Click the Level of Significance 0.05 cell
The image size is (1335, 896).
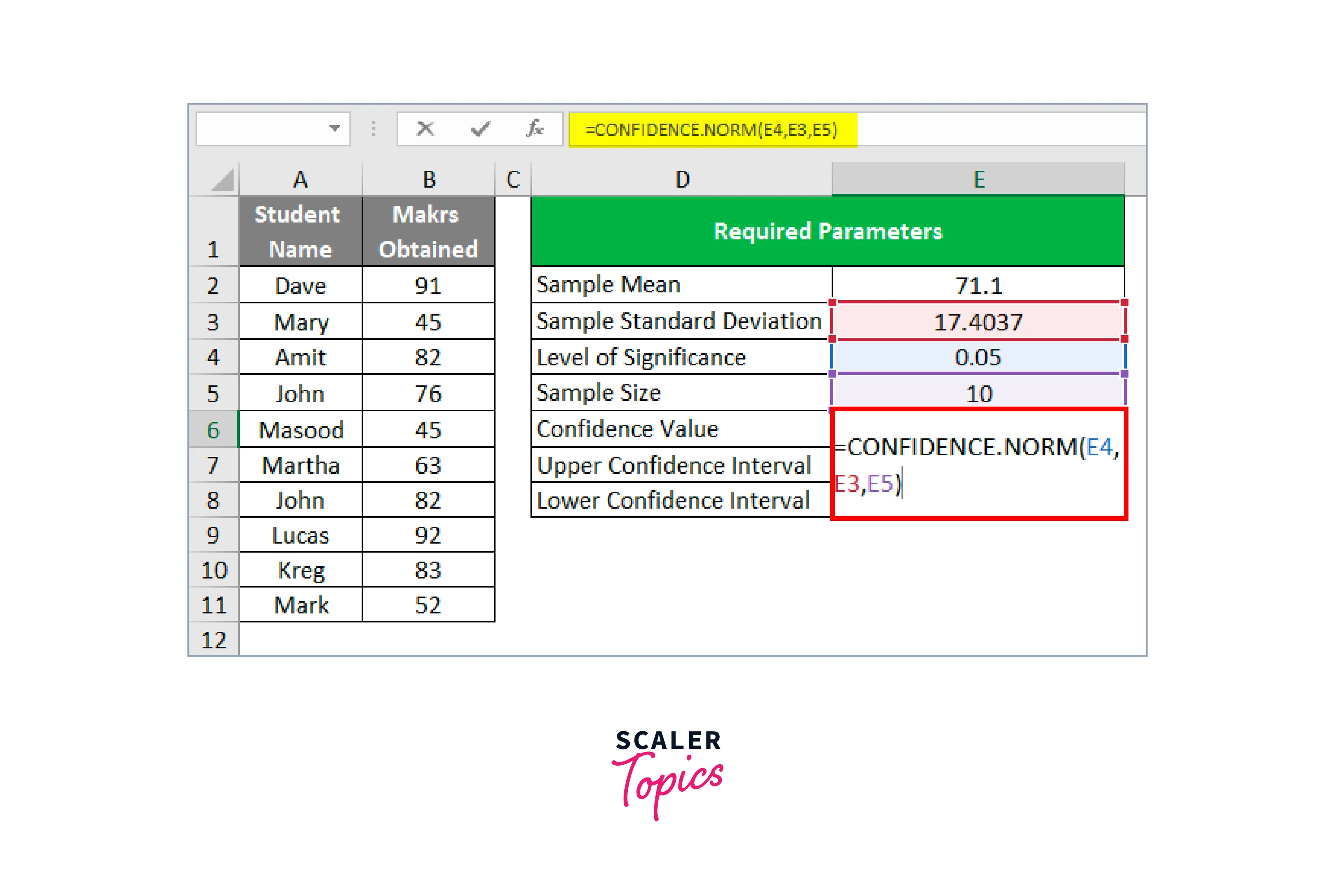[x=978, y=358]
